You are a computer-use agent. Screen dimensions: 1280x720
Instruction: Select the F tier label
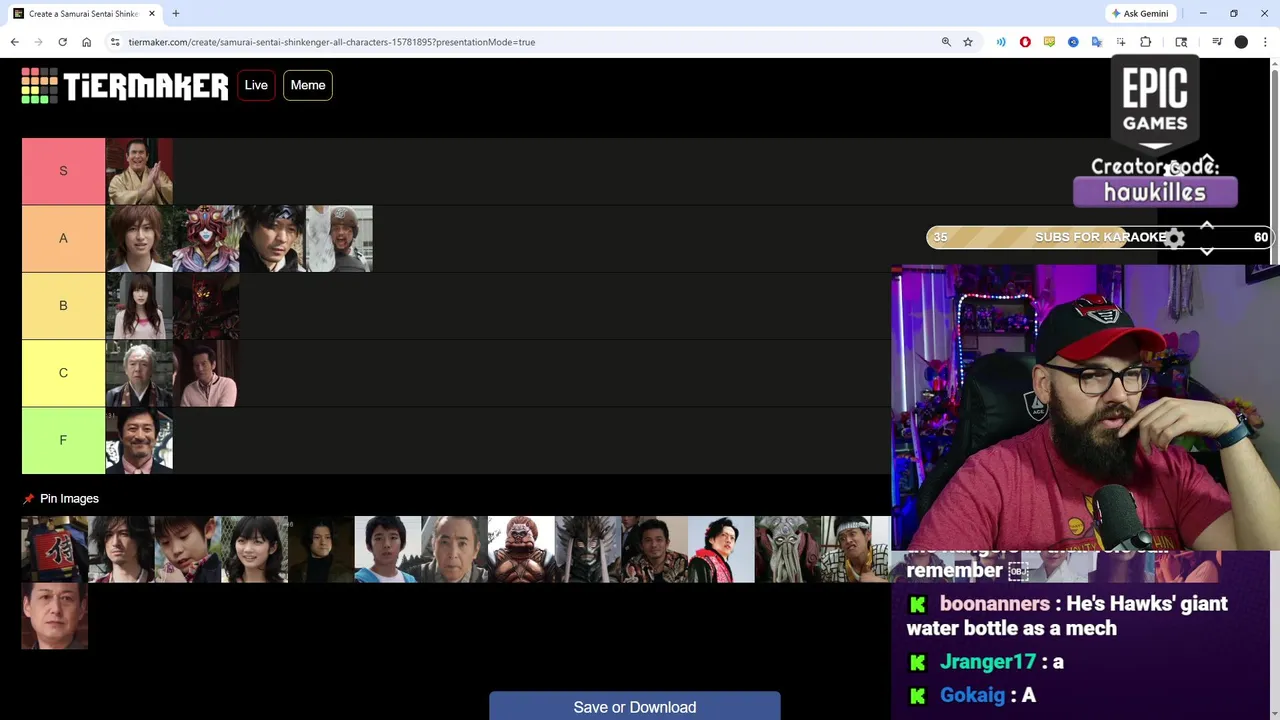click(x=63, y=440)
